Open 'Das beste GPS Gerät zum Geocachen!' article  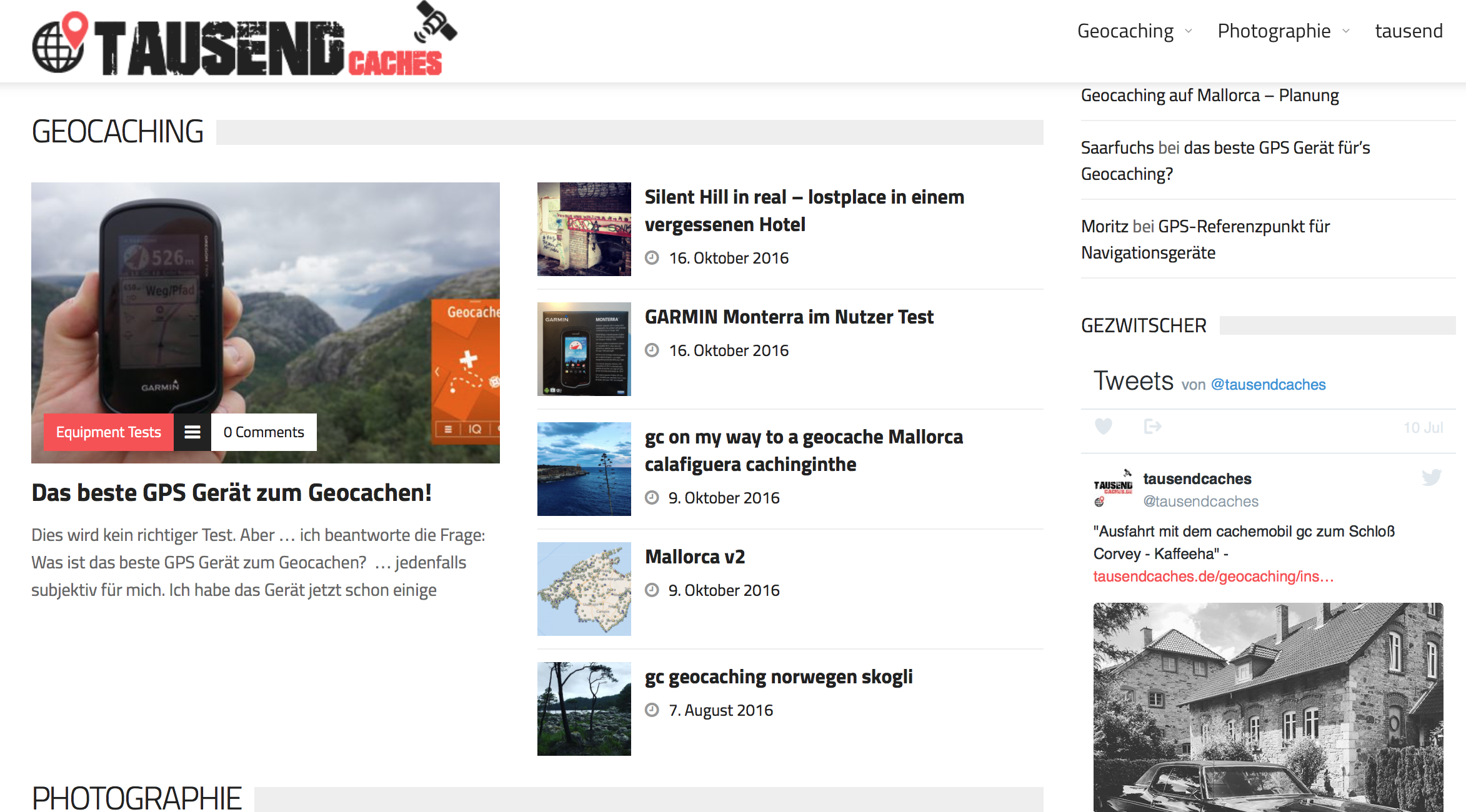pyautogui.click(x=231, y=493)
